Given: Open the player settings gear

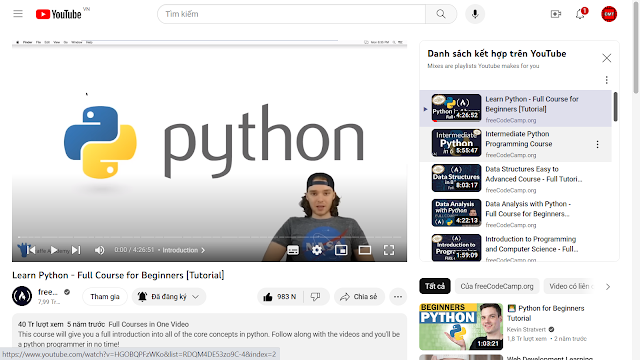Looking at the screenshot, I should point(317,250).
